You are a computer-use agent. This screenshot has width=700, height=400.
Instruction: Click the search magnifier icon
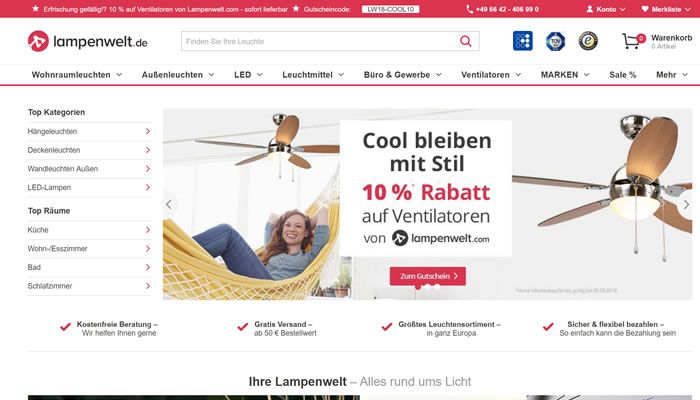click(x=465, y=41)
